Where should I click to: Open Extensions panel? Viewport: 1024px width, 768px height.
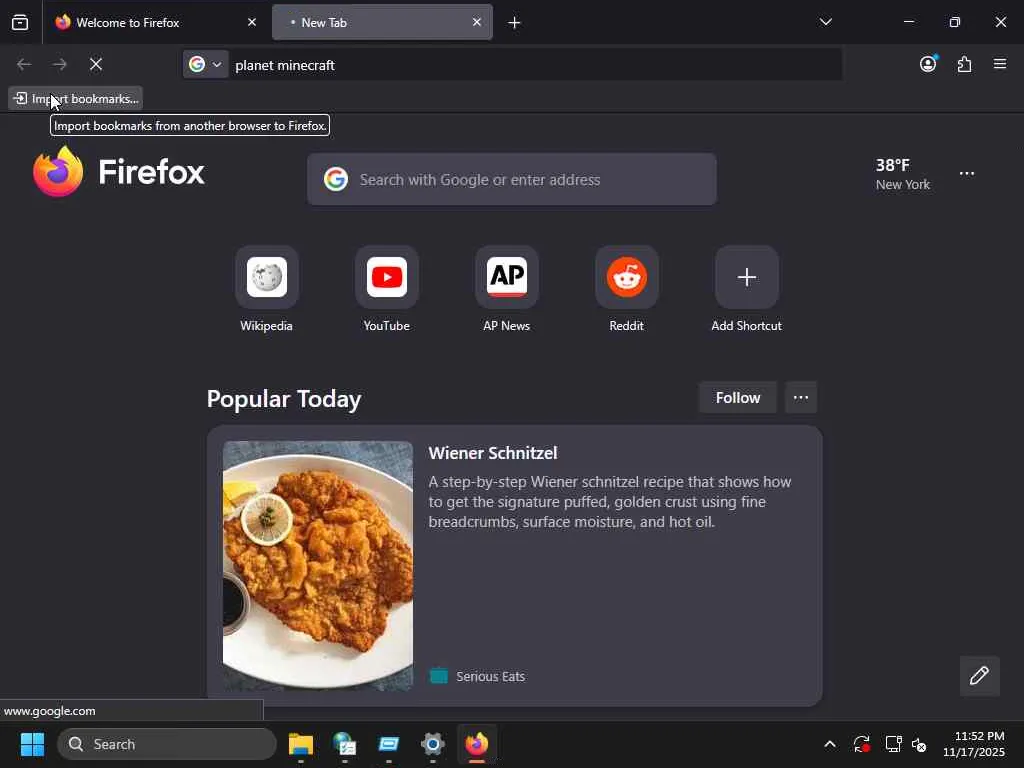[x=964, y=64]
